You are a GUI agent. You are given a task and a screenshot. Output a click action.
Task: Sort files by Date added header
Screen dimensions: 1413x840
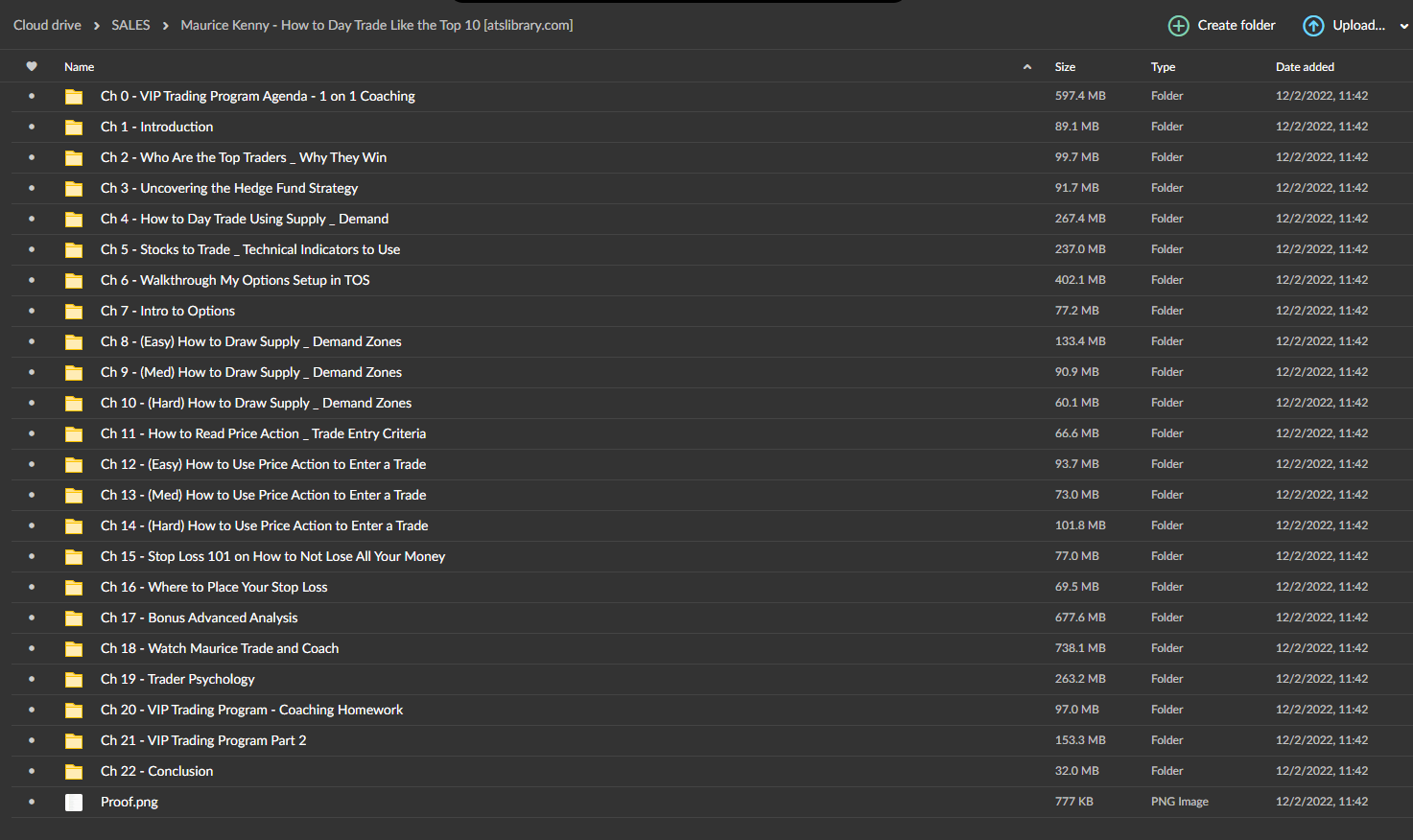coord(1305,67)
